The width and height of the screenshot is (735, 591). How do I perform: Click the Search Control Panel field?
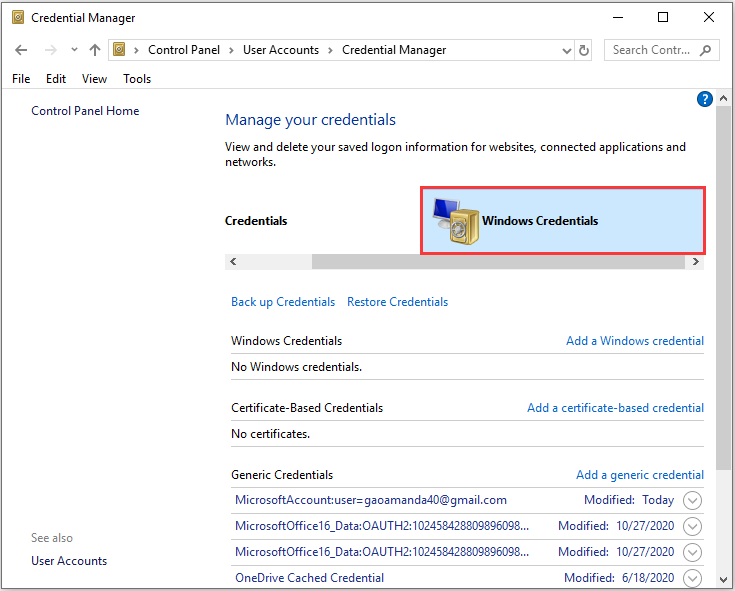coord(650,50)
